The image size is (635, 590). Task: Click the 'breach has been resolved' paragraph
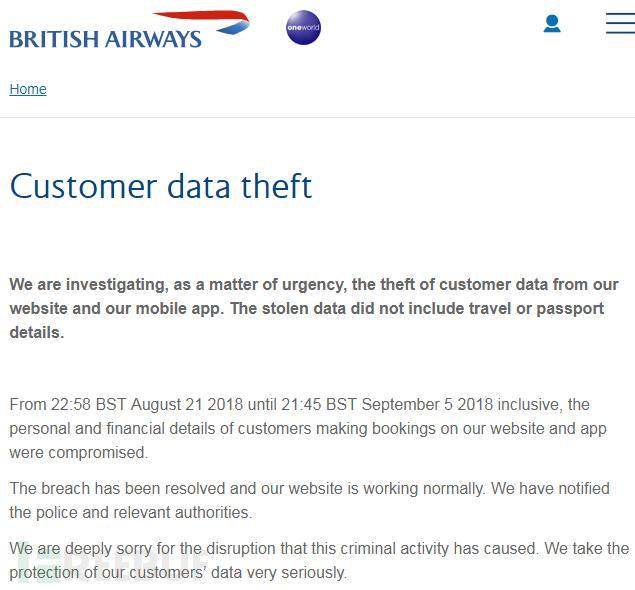pyautogui.click(x=310, y=500)
